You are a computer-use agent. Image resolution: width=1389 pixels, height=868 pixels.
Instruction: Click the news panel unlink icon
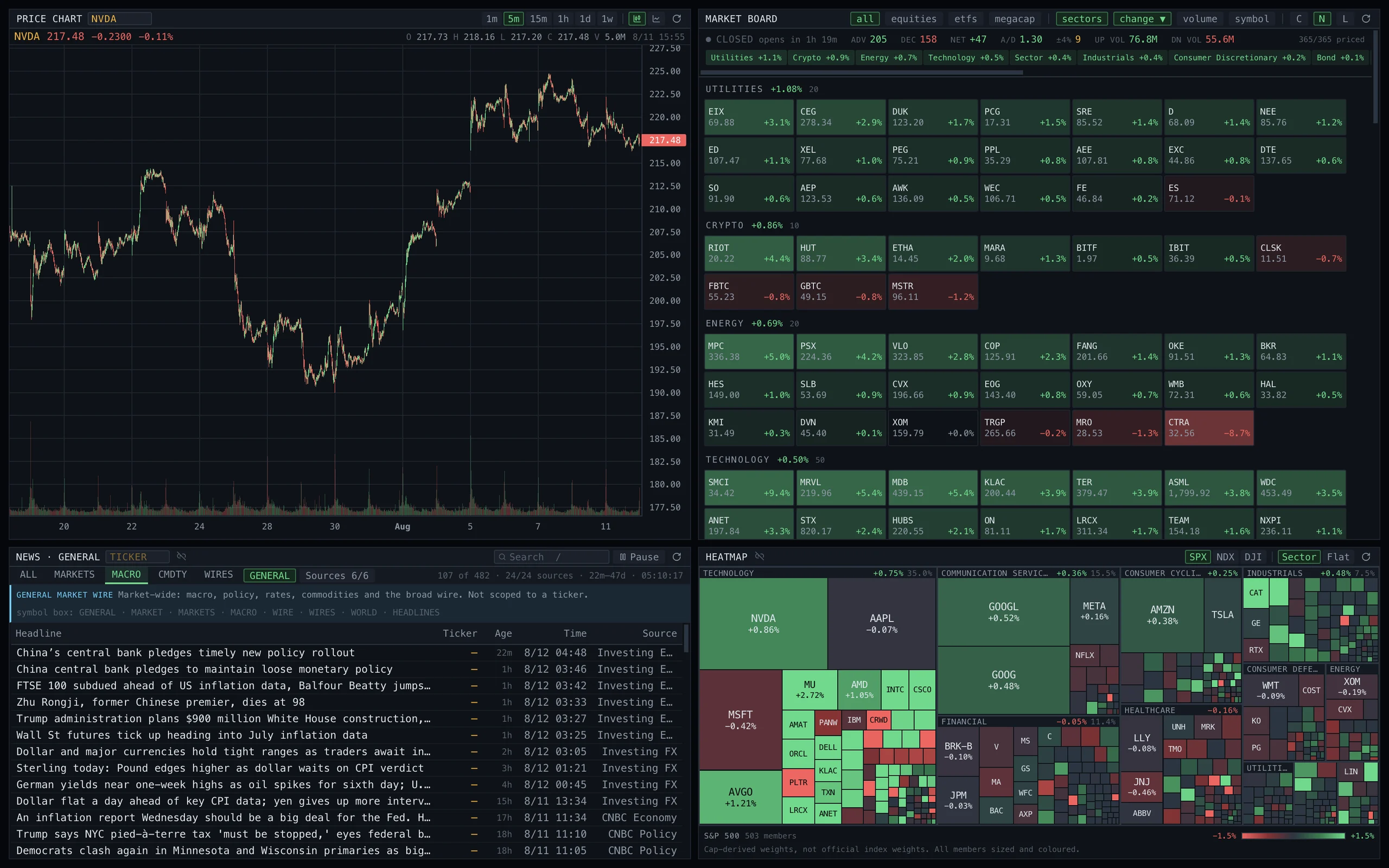tap(181, 556)
